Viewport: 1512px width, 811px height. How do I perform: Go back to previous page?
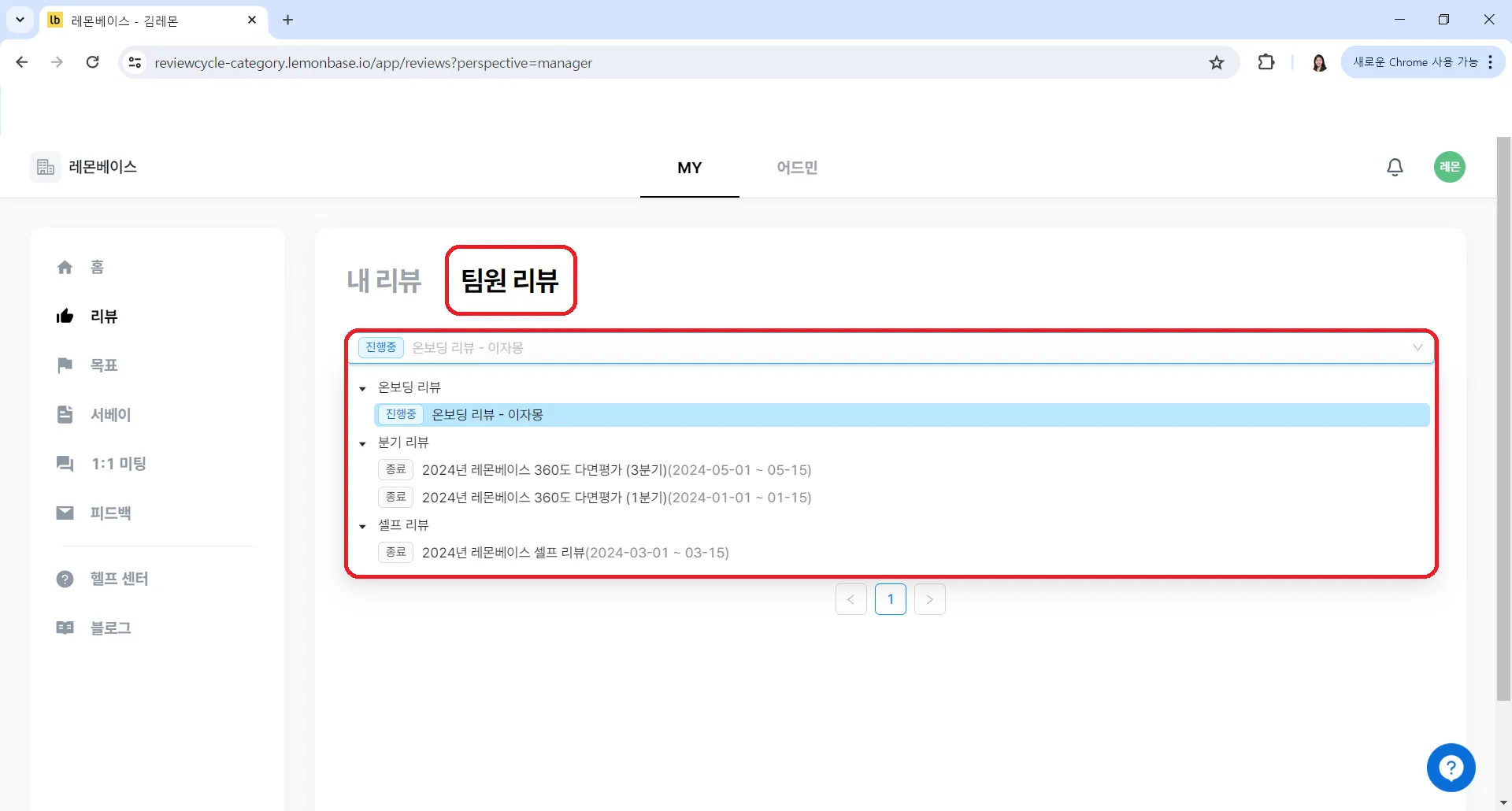click(x=22, y=62)
